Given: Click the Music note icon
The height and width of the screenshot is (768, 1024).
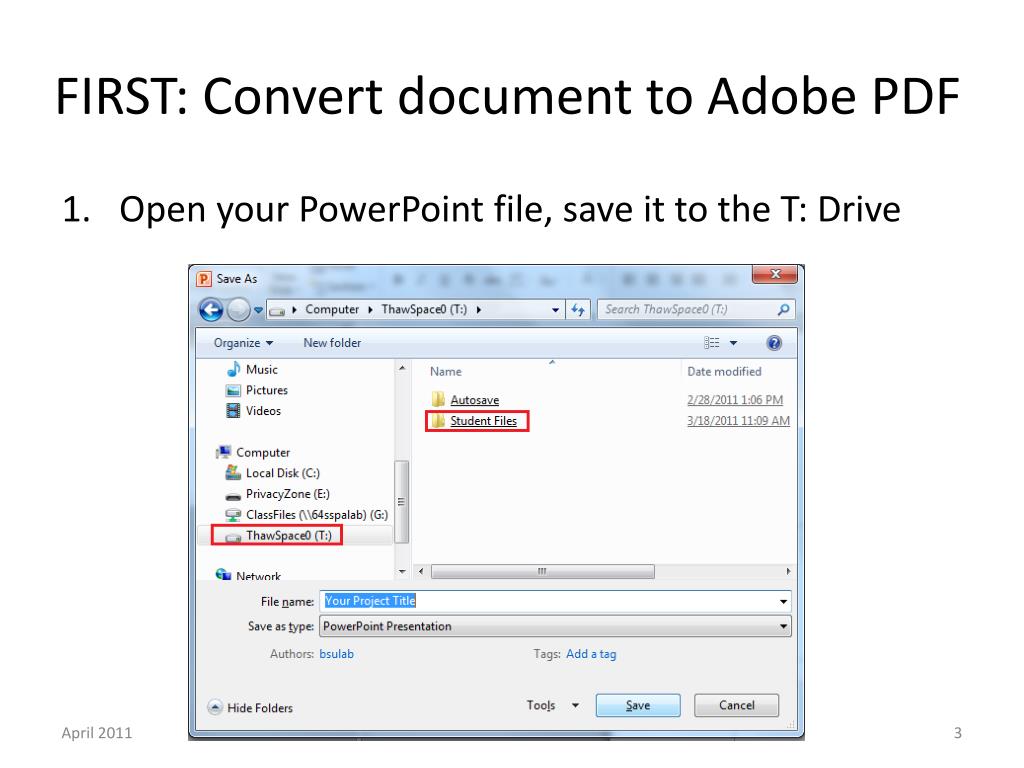Looking at the screenshot, I should 233,370.
